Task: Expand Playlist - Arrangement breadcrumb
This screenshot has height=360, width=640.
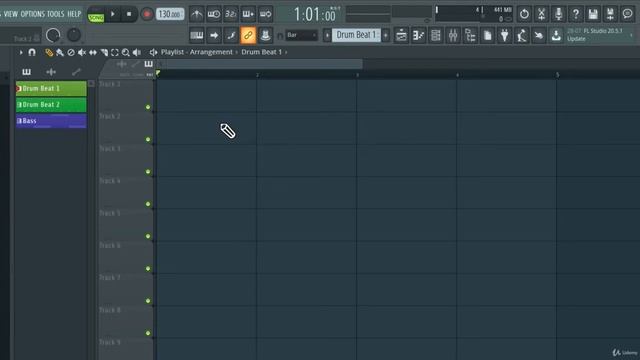Action: [196, 52]
